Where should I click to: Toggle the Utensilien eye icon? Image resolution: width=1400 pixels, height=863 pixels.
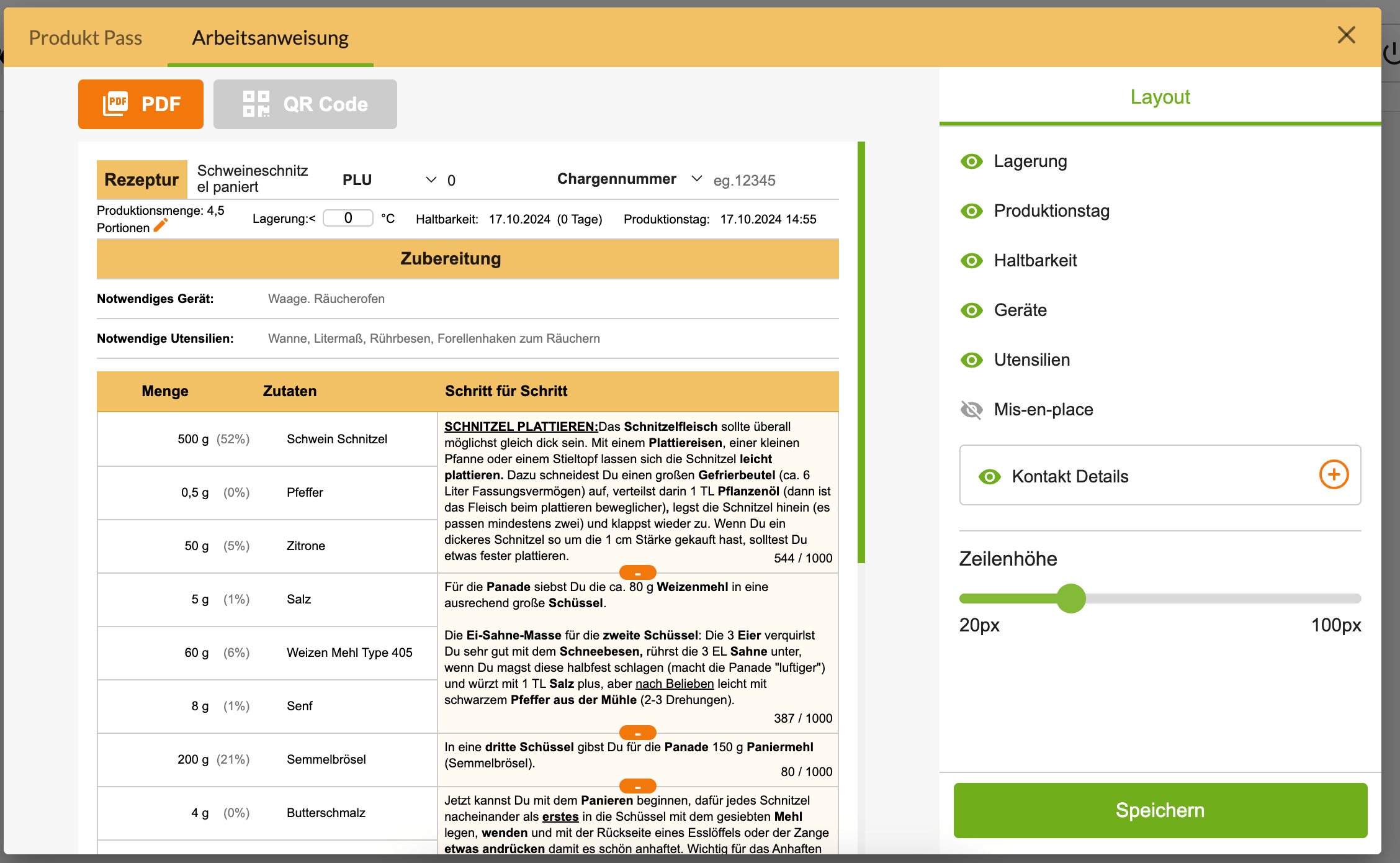click(972, 360)
